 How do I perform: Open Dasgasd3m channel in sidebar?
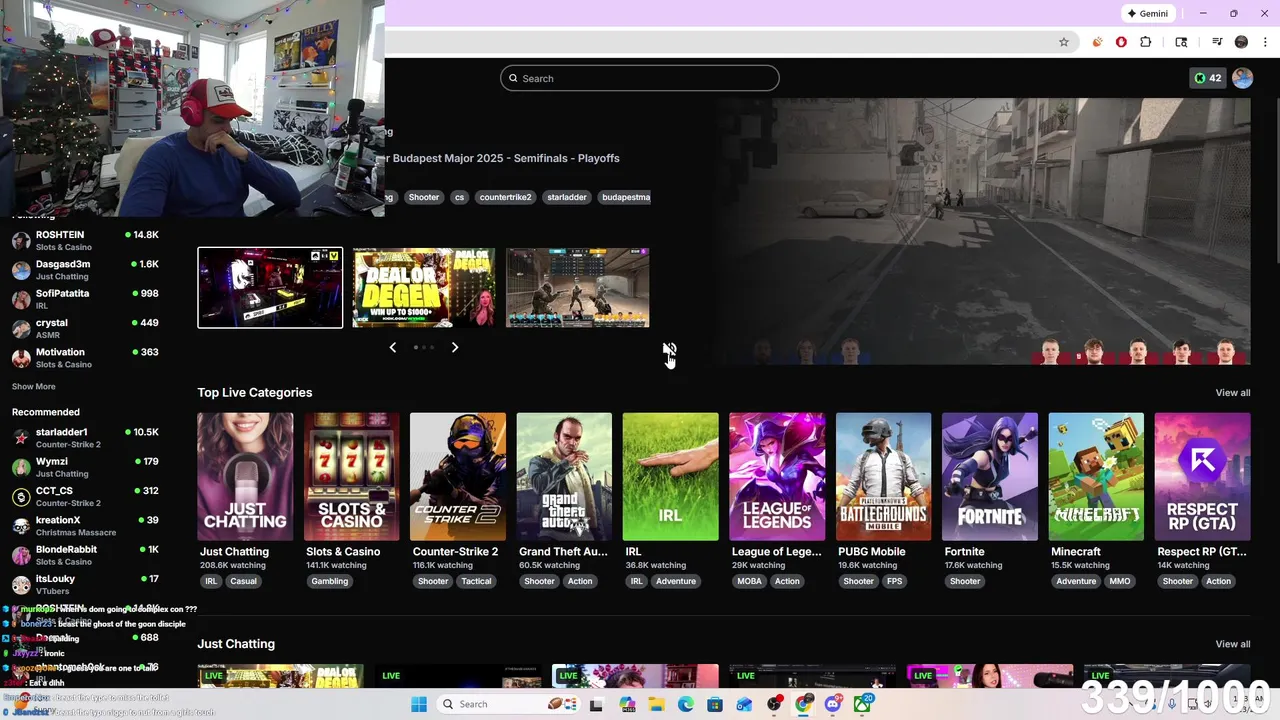85,270
